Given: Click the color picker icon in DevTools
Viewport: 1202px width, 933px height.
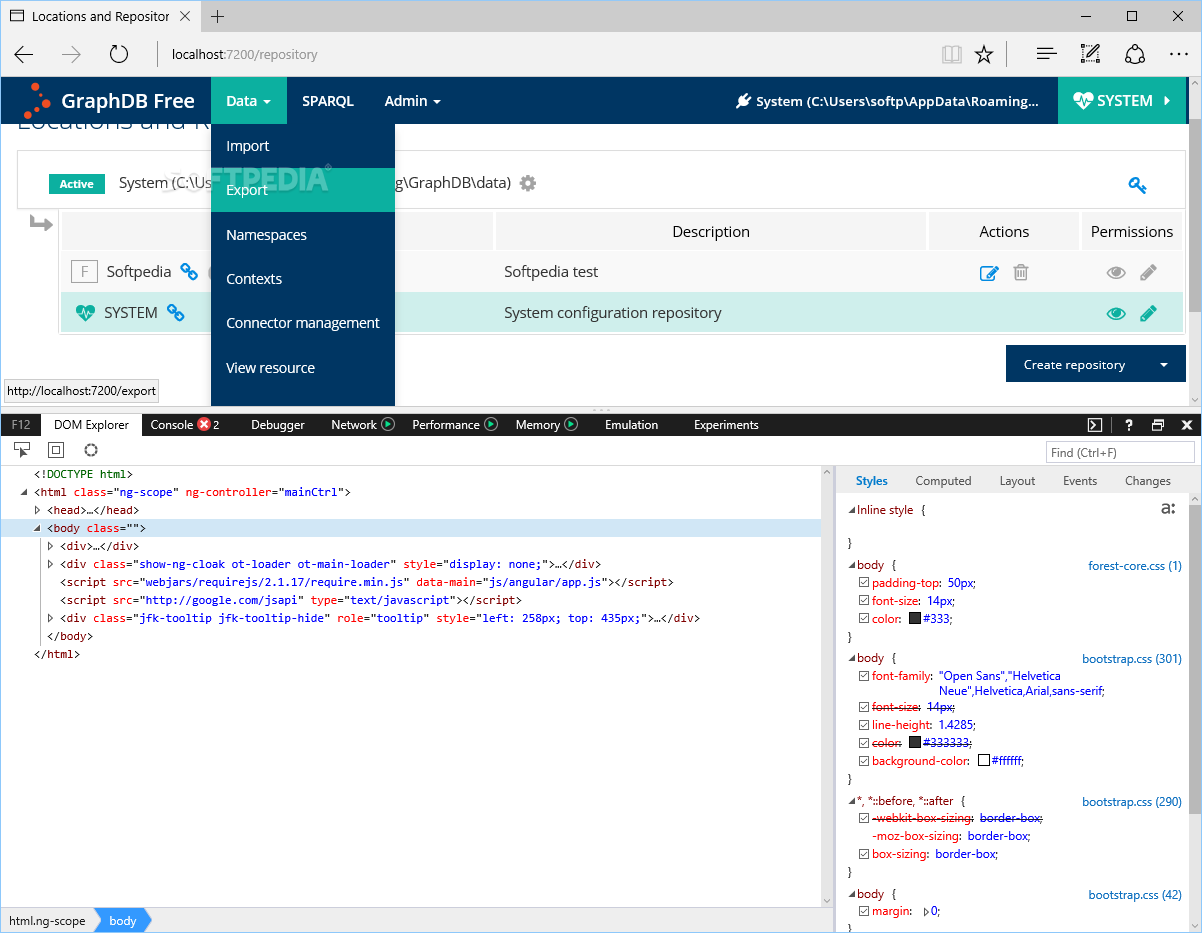Looking at the screenshot, I should (91, 450).
